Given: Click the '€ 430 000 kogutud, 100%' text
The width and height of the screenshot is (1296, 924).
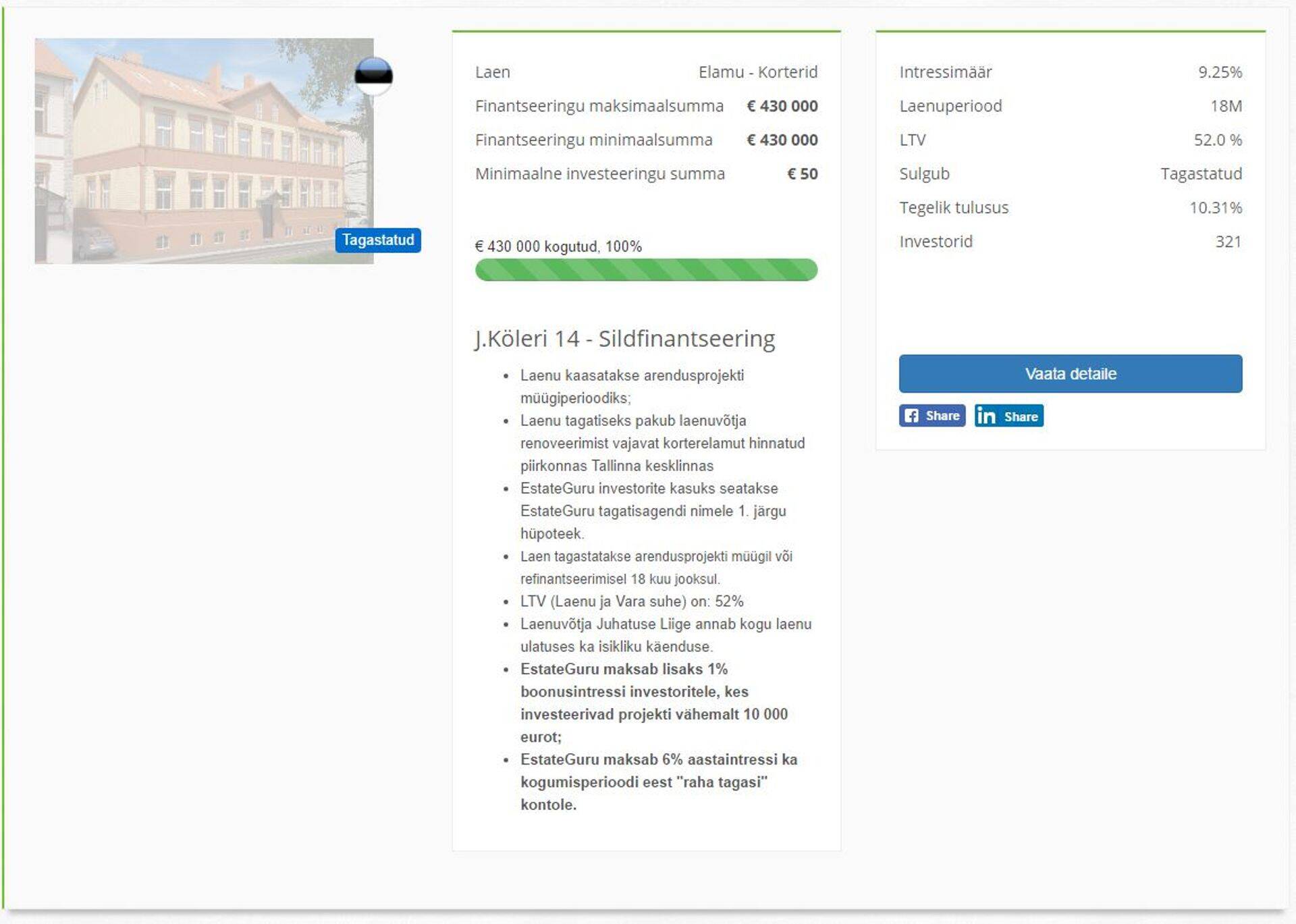Looking at the screenshot, I should click(x=558, y=246).
